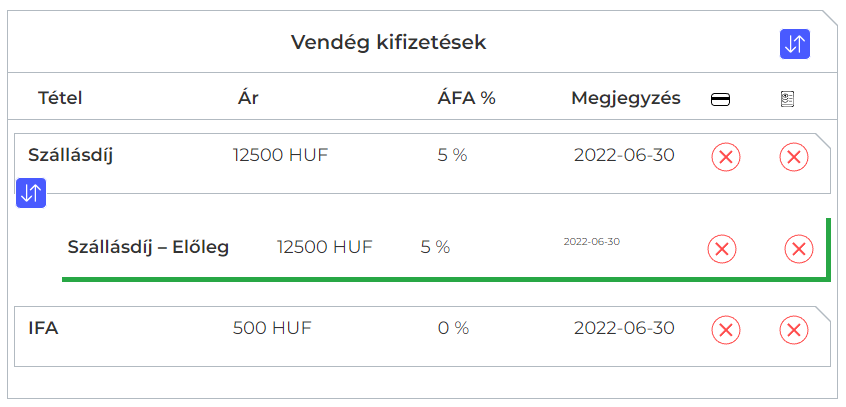846x407 pixels.
Task: Click the ÁFA % column header
Action: pyautogui.click(x=467, y=98)
